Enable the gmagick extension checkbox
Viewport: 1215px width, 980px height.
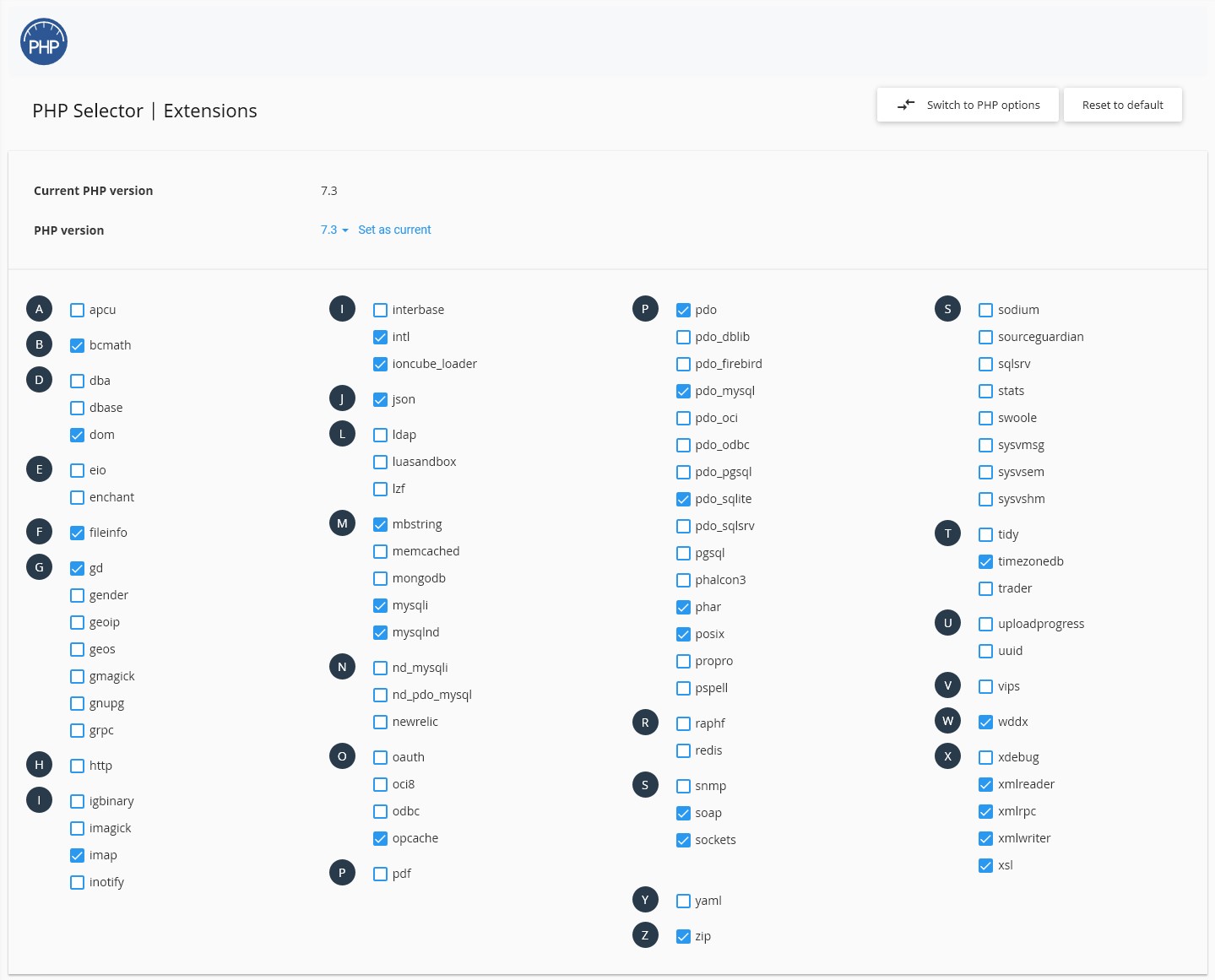(77, 676)
